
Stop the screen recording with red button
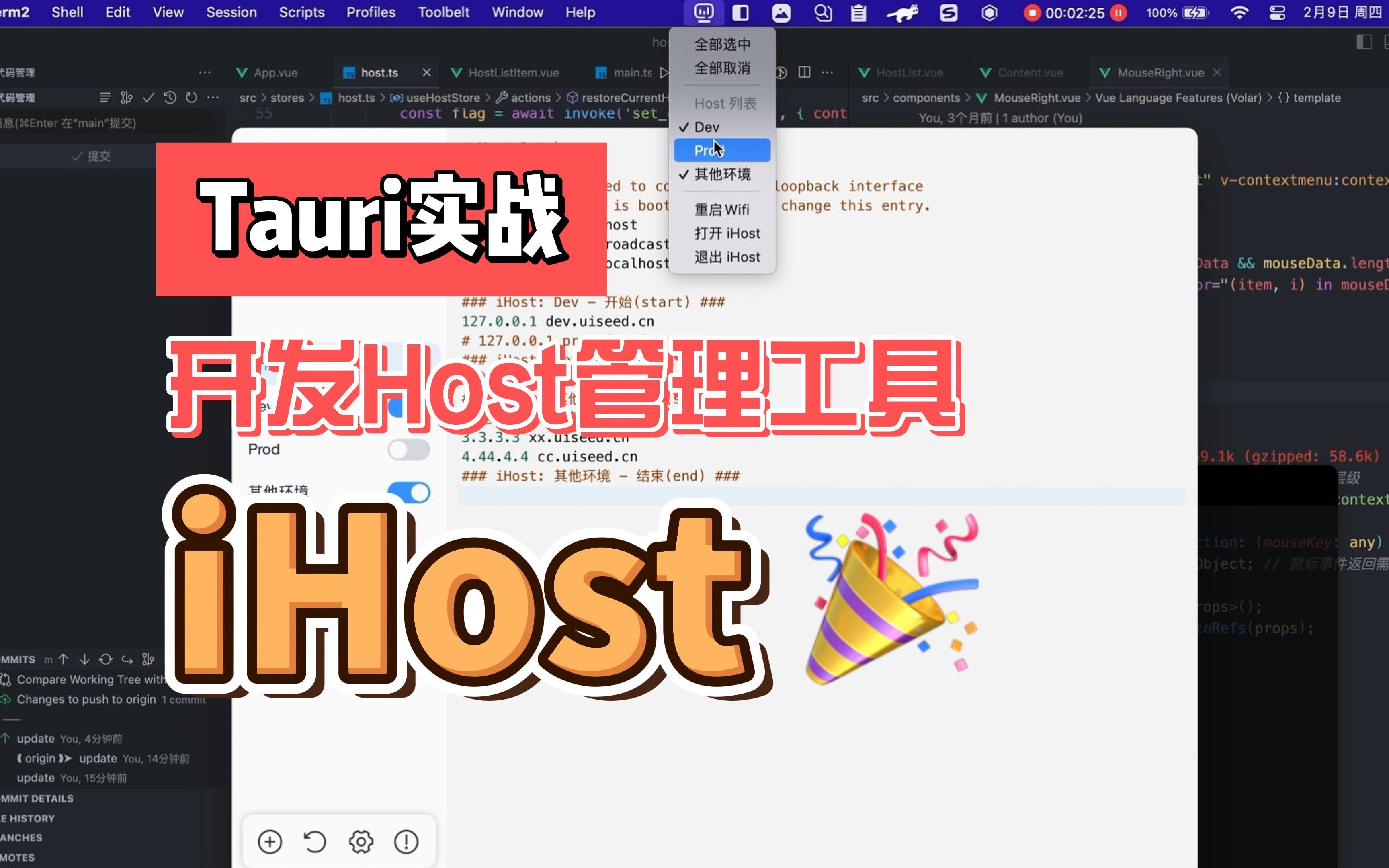click(1032, 12)
